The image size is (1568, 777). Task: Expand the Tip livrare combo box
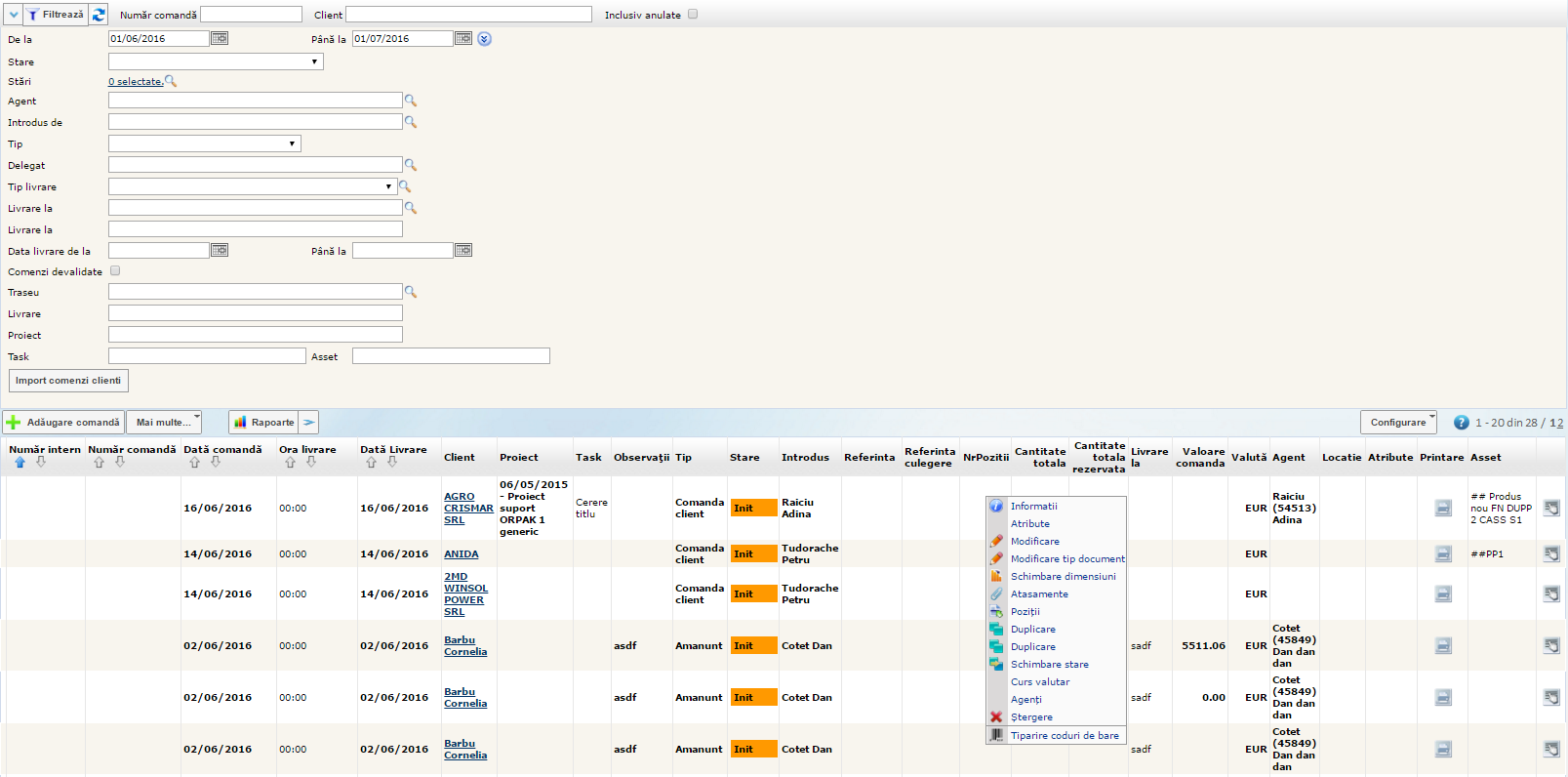point(252,186)
